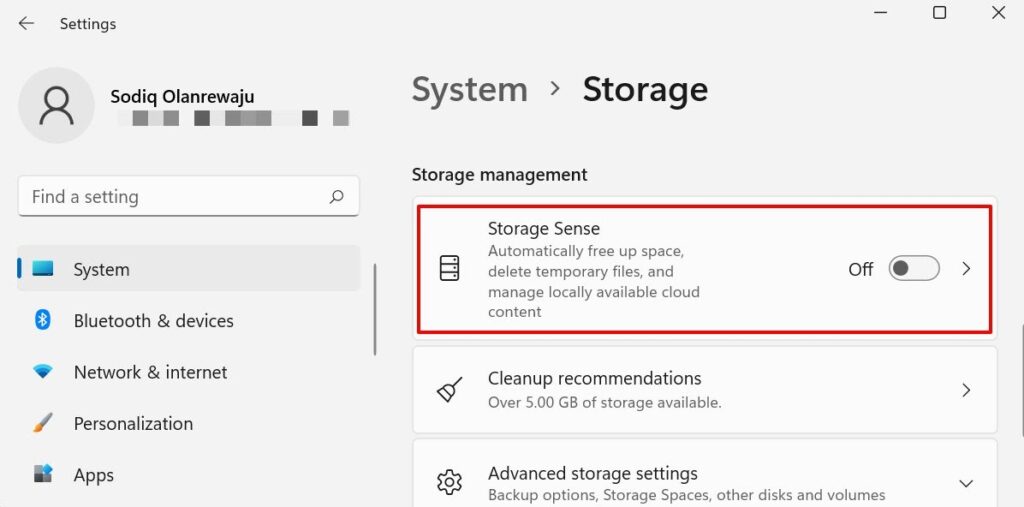Click the Bluetooth icon in the sidebar
This screenshot has width=1024, height=507.
(x=43, y=320)
